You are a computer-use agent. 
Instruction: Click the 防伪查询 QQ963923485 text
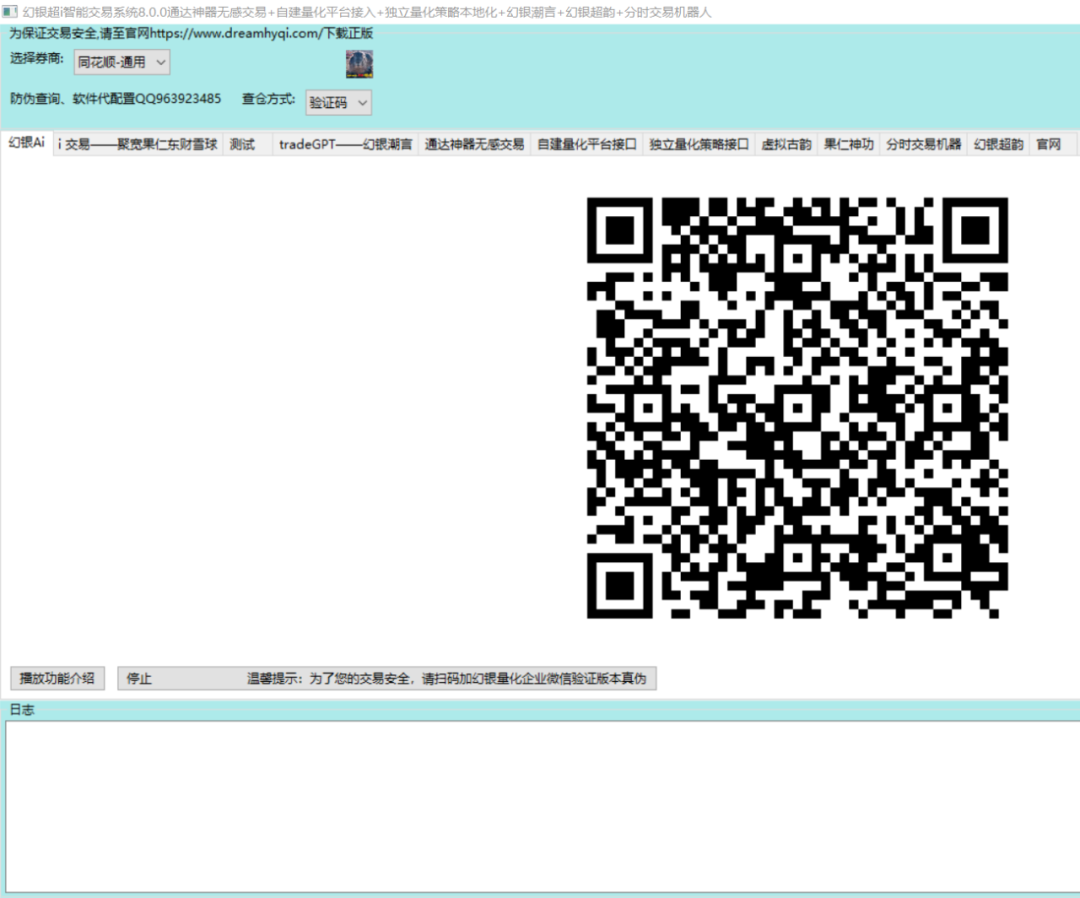click(x=115, y=98)
